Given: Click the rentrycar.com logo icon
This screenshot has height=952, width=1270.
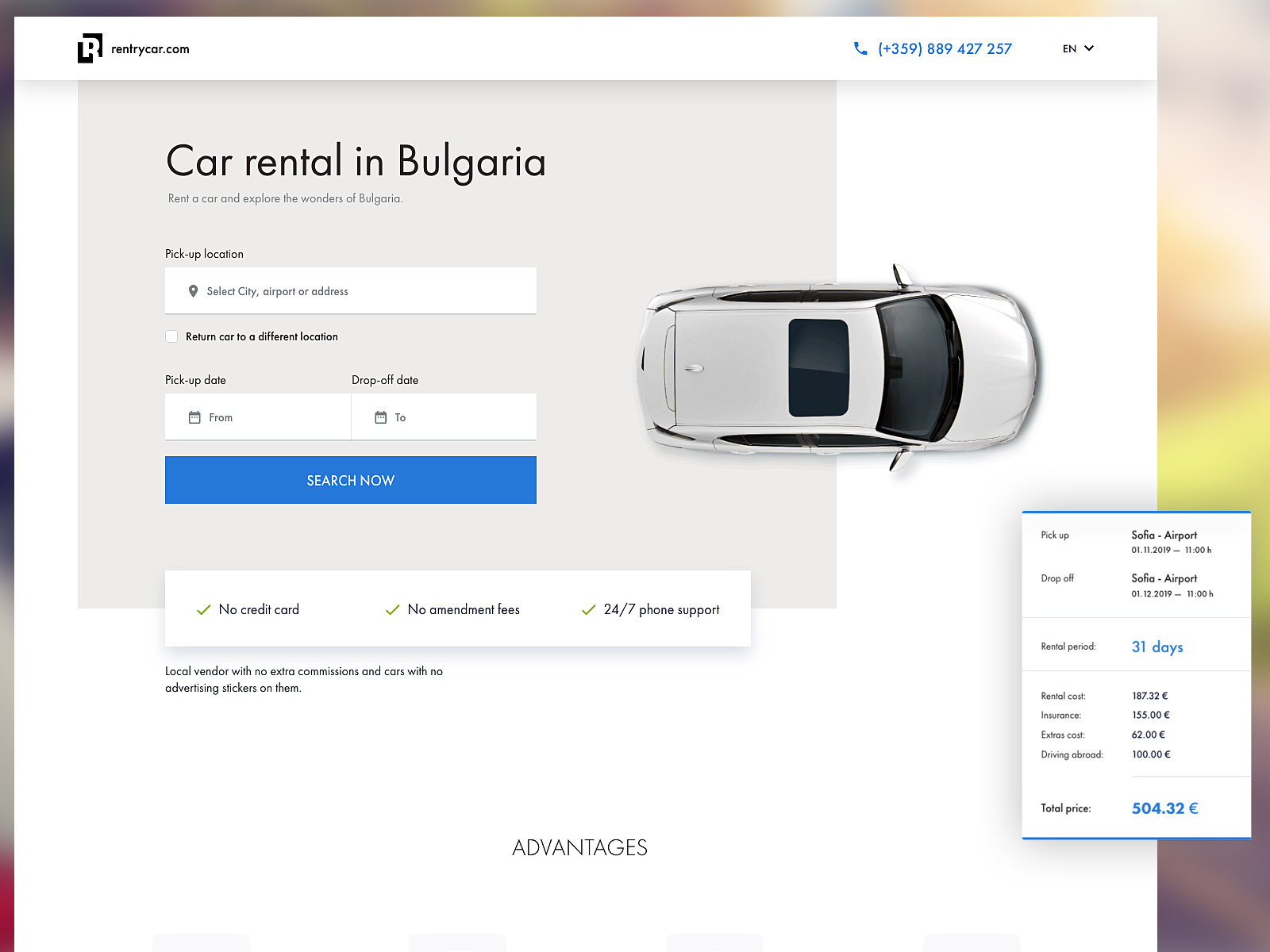Looking at the screenshot, I should (90, 48).
